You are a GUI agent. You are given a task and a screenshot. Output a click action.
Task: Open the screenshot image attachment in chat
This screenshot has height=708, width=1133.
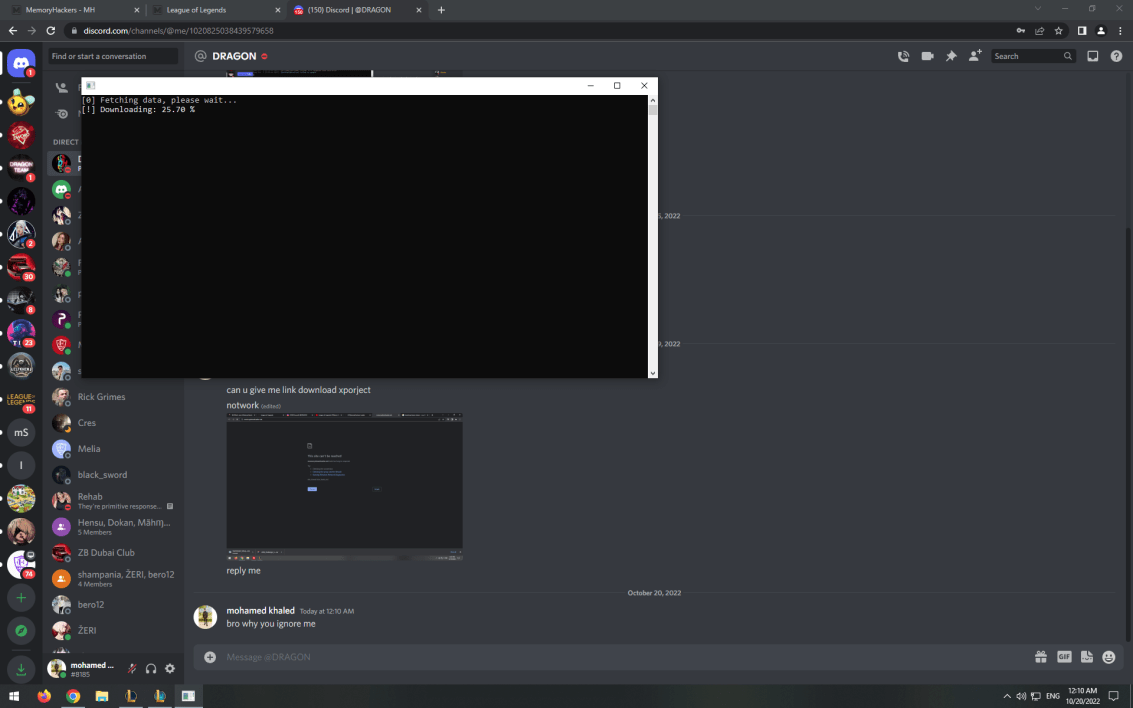pos(345,486)
